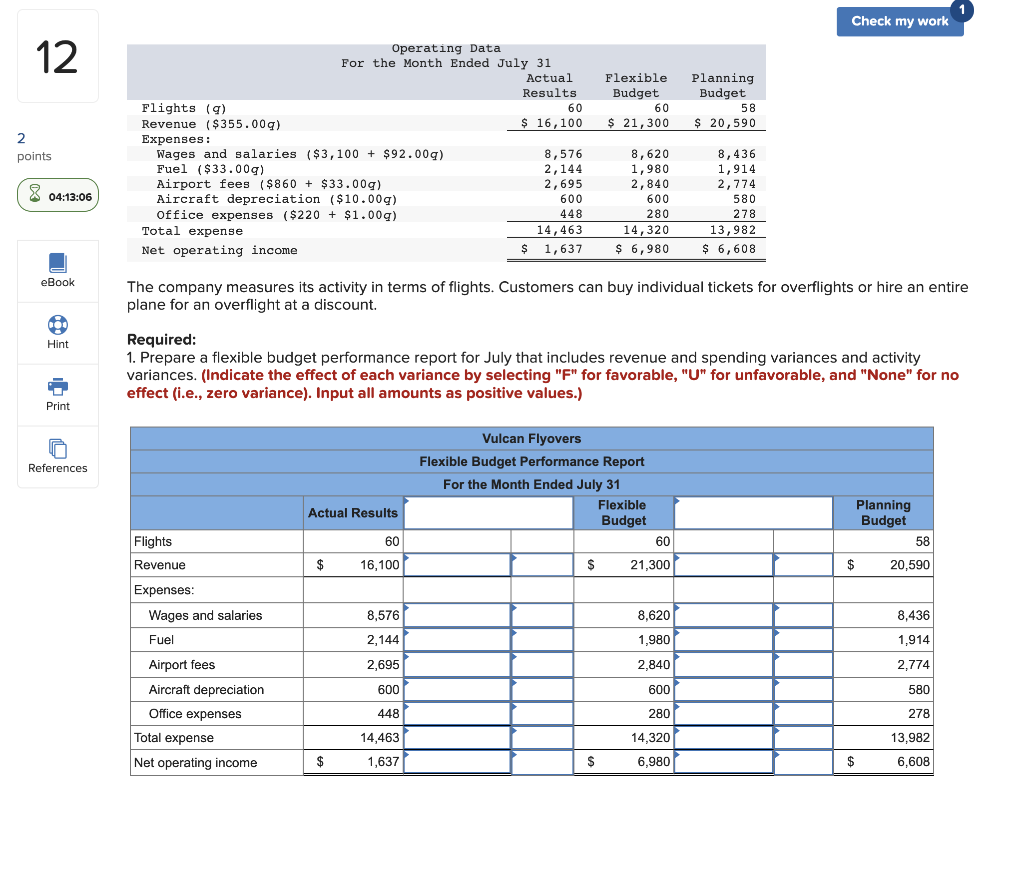Click the Print icon in the sidebar
The image size is (1024, 888).
pos(57,394)
